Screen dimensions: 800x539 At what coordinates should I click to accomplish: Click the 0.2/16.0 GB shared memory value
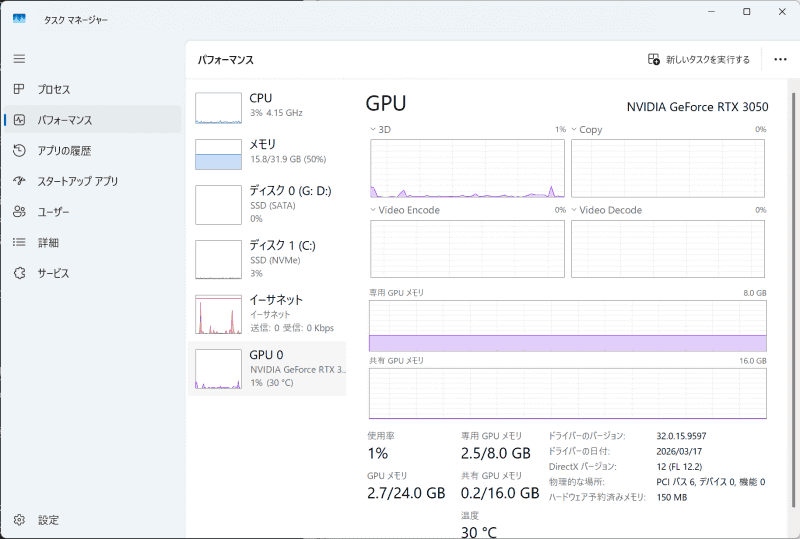pyautogui.click(x=500, y=493)
